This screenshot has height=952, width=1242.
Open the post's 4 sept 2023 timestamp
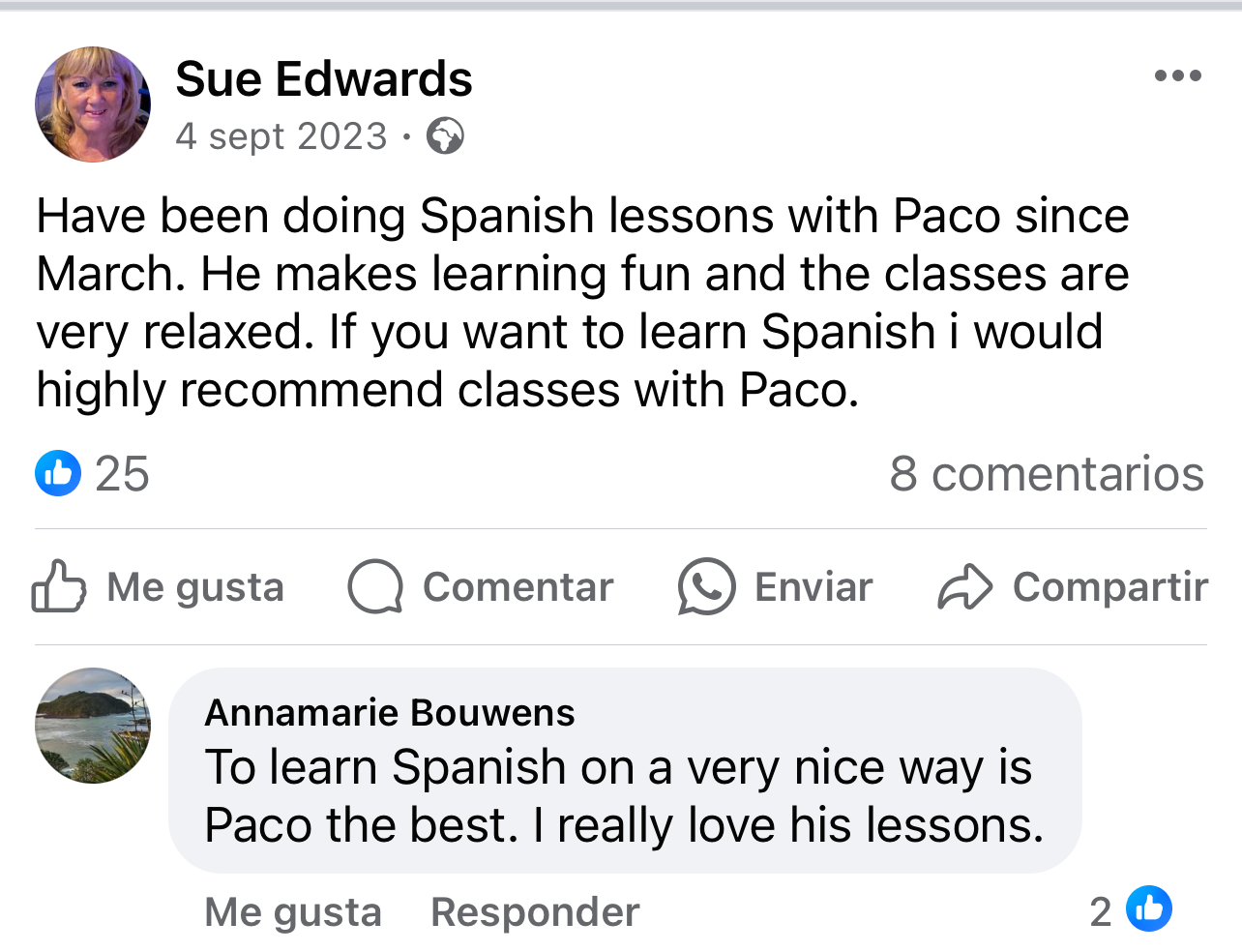[281, 136]
